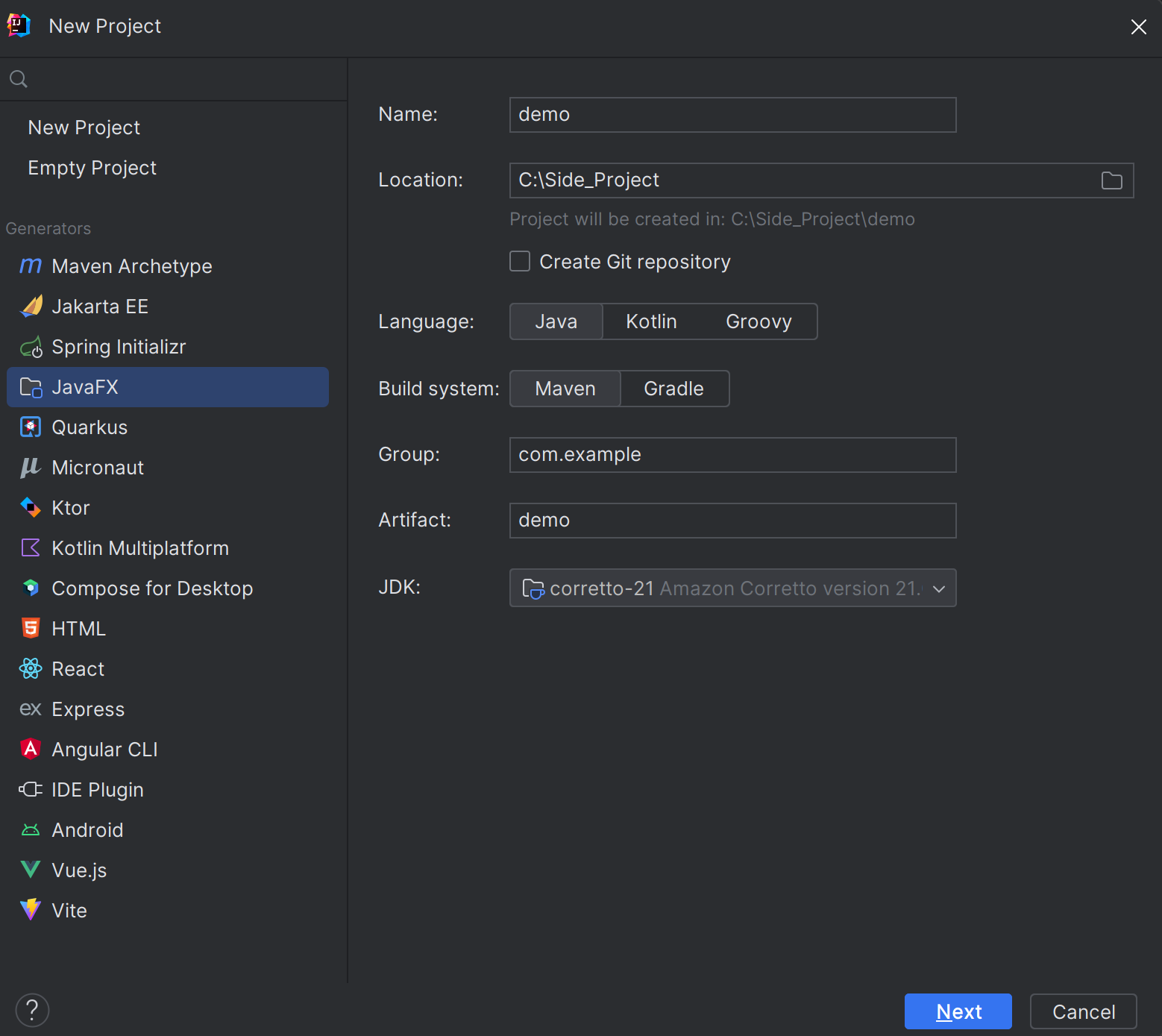The image size is (1162, 1036).
Task: Click the Vue.js green V icon
Action: [31, 869]
